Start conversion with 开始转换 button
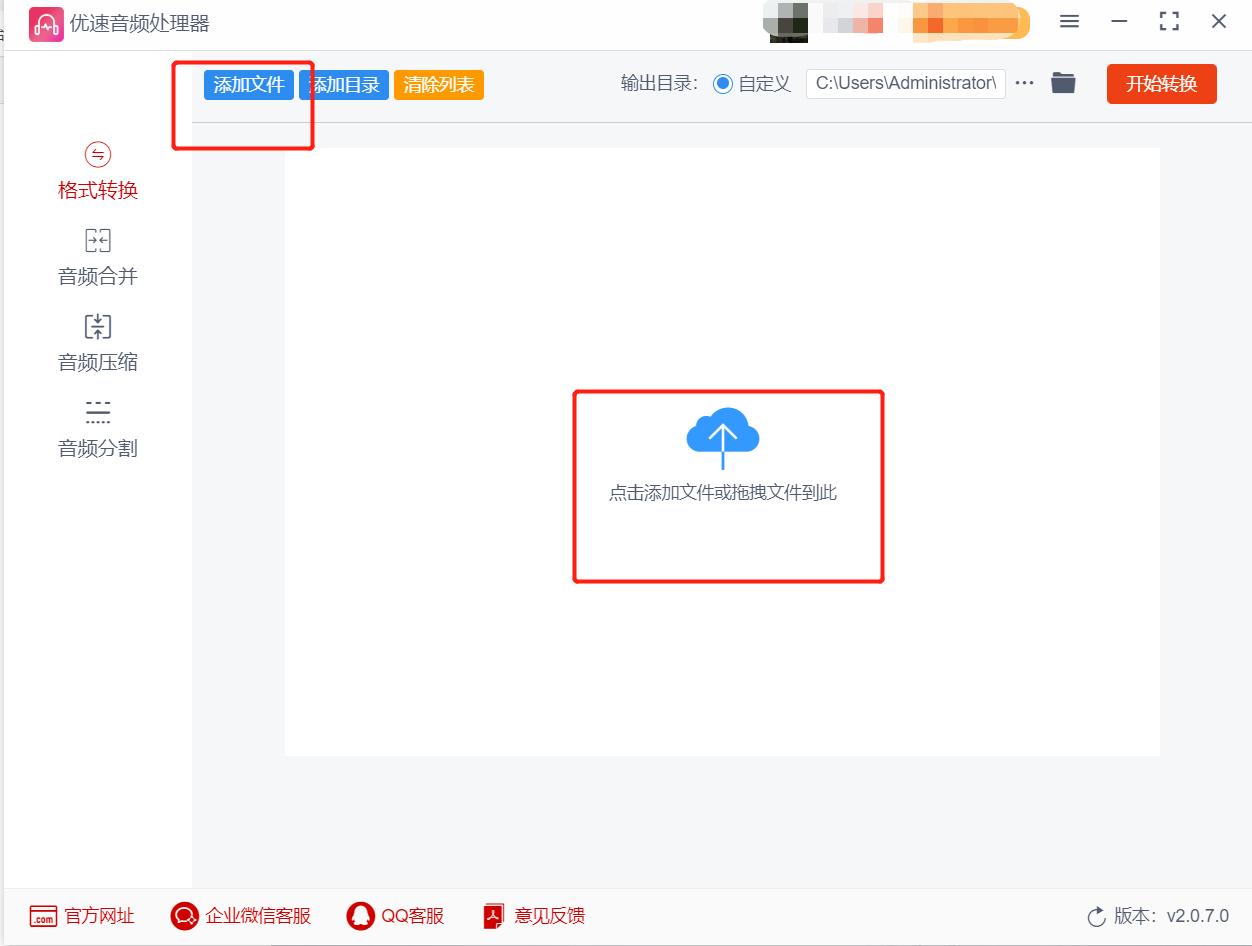 1161,85
